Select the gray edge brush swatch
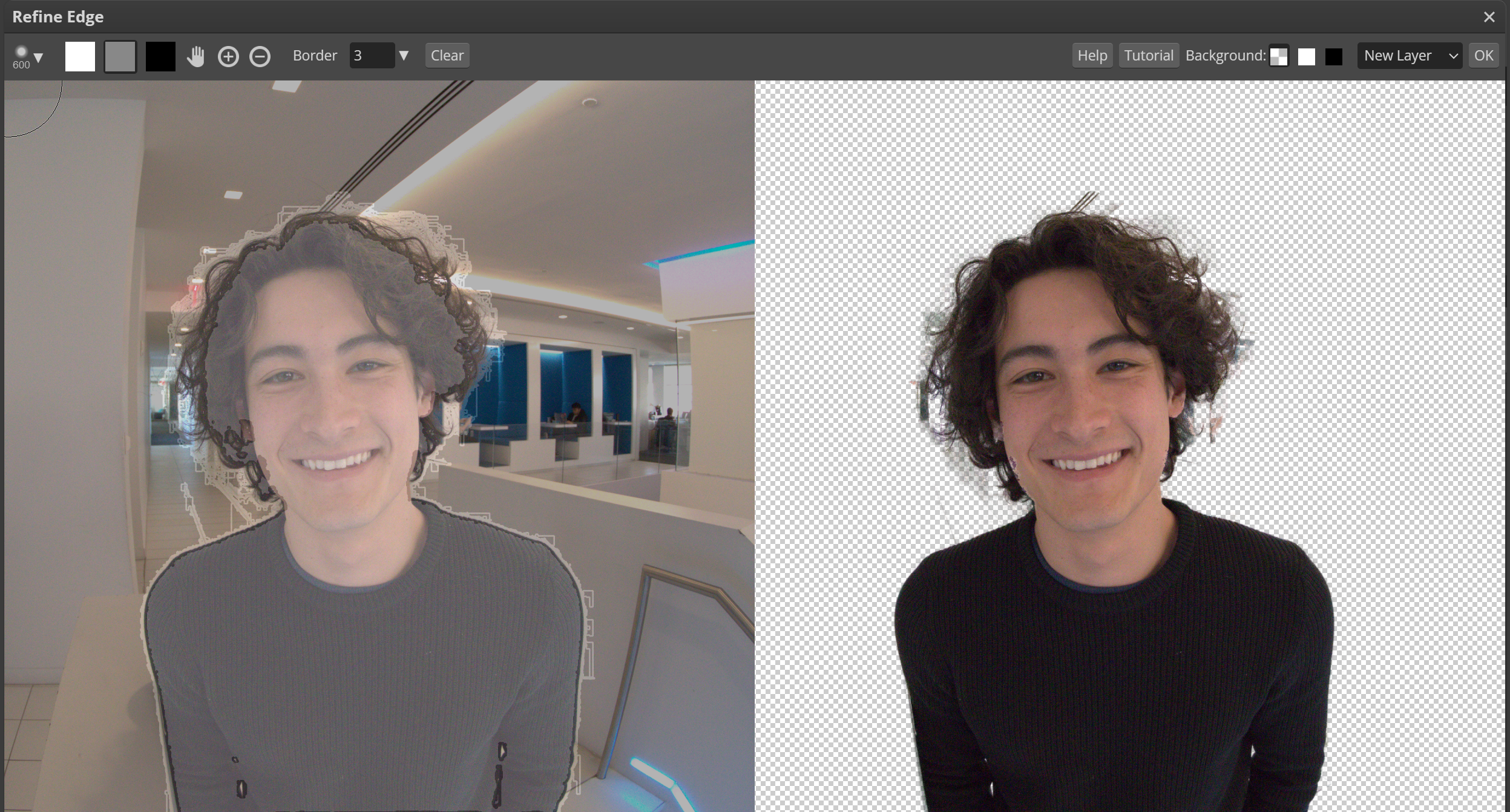The height and width of the screenshot is (812, 1510). point(120,57)
